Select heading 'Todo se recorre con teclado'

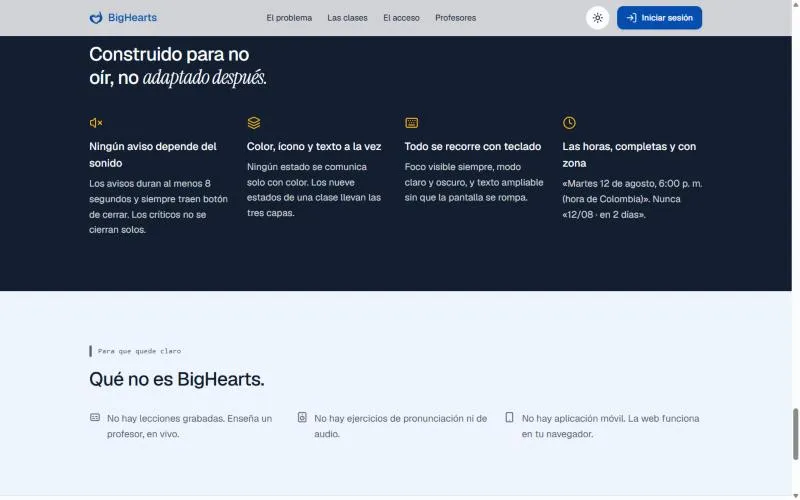pos(472,146)
